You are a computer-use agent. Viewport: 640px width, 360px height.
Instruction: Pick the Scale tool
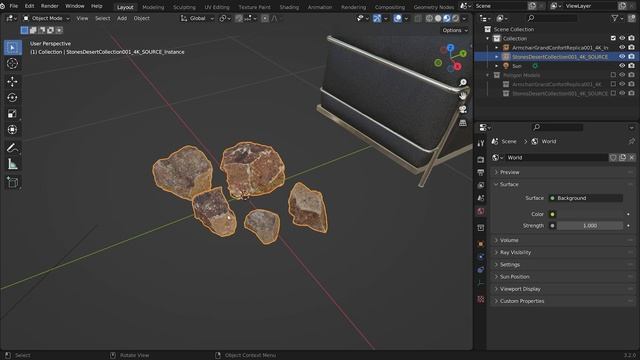[12, 113]
